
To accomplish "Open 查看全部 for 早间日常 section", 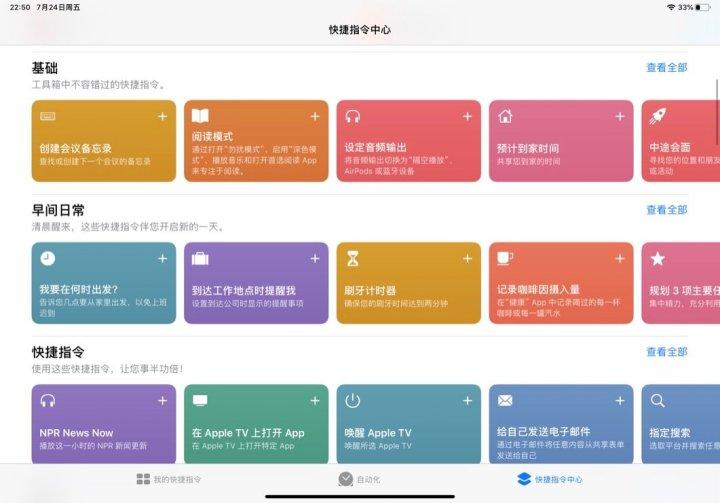I will (667, 210).
